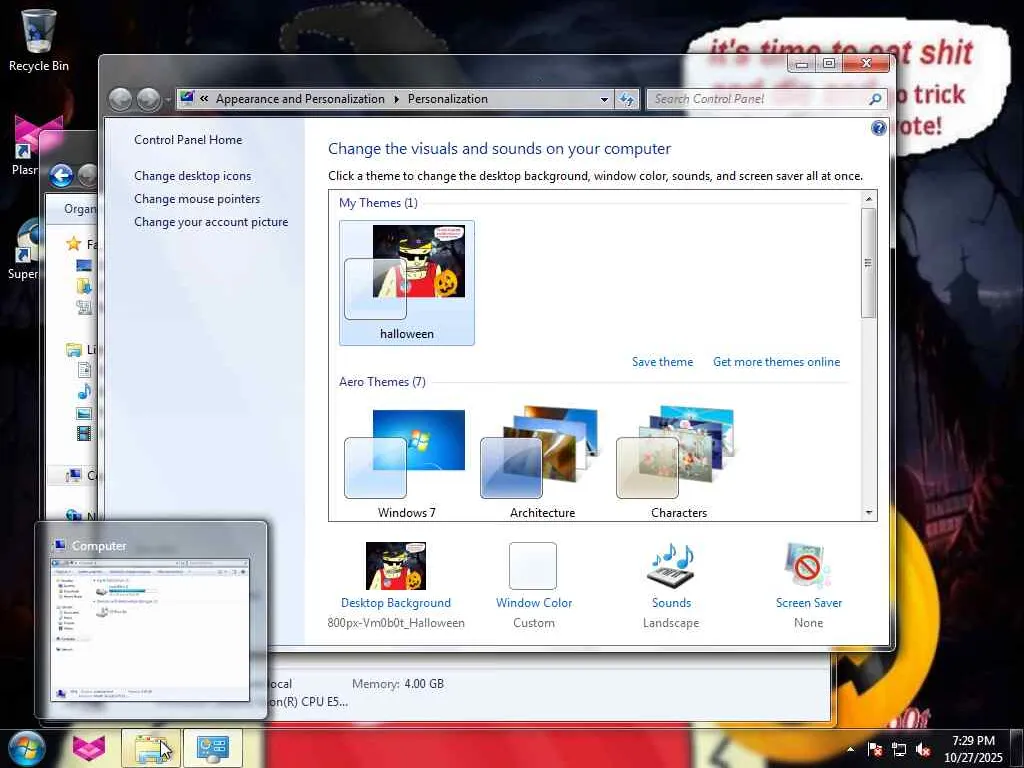Click the search magnifier icon
This screenshot has width=1024, height=768.
click(875, 99)
